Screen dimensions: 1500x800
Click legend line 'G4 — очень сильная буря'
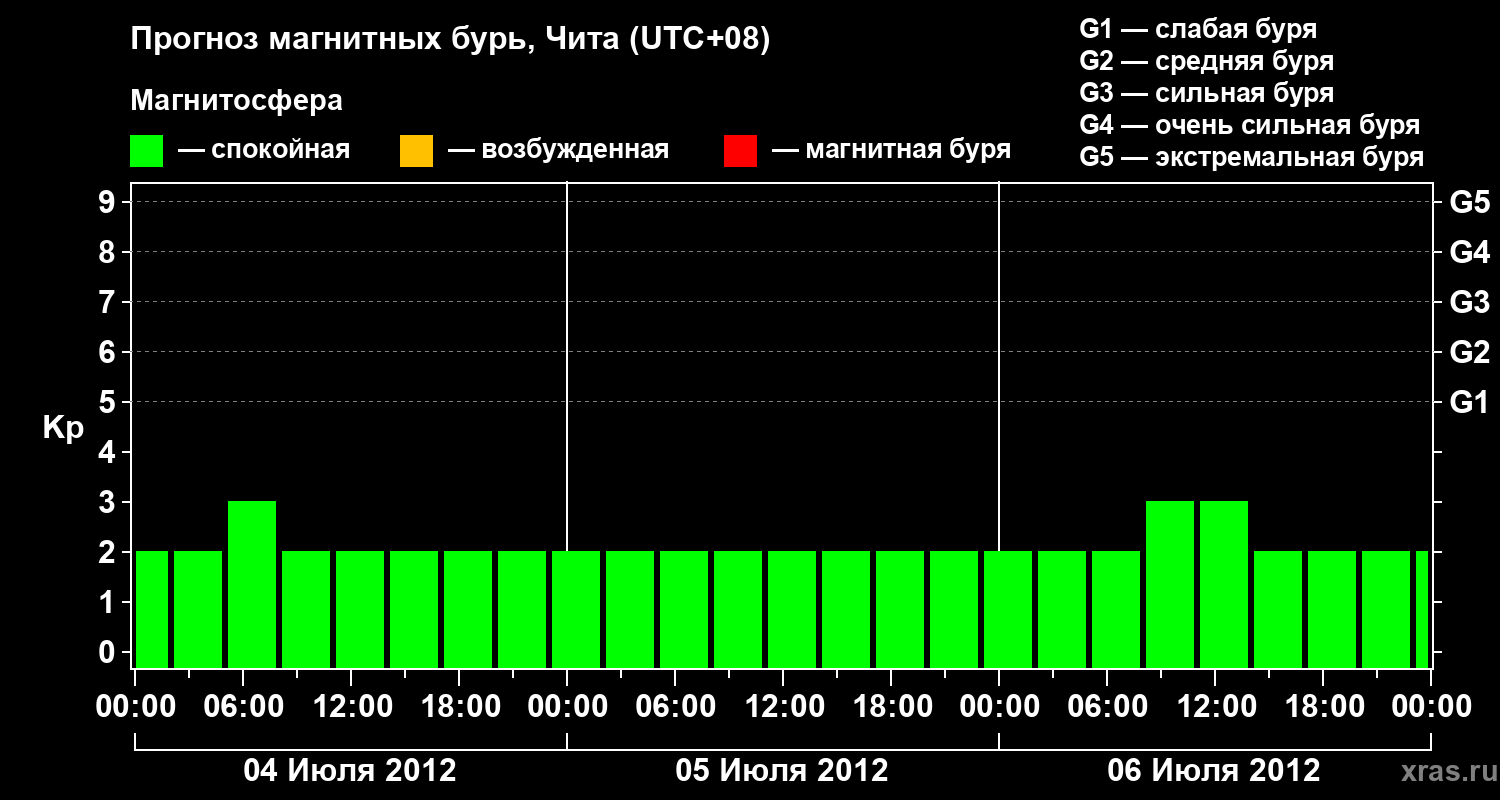(1249, 125)
